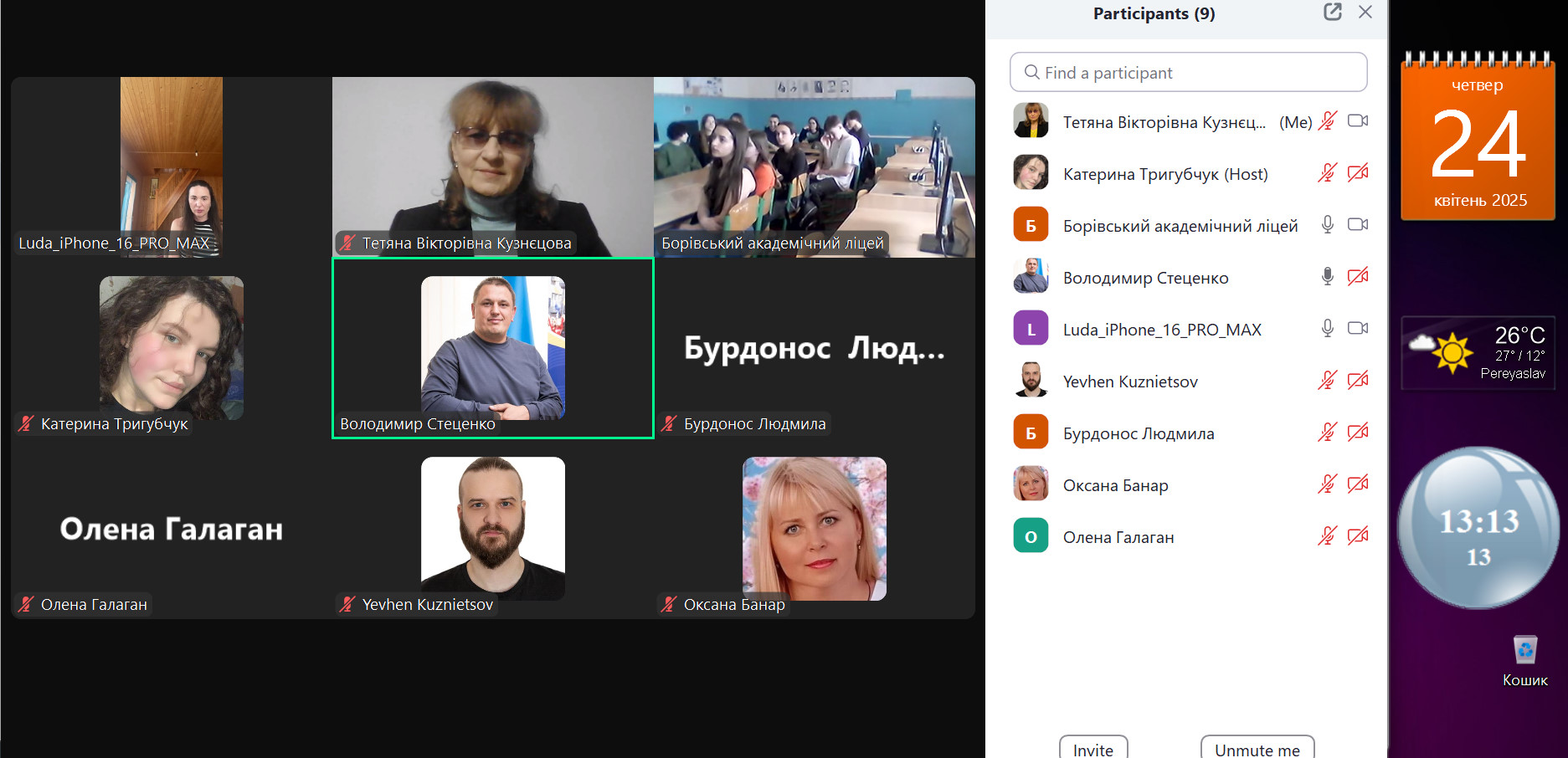Select Борівський академічний ліцей classroom video tile

point(815,166)
